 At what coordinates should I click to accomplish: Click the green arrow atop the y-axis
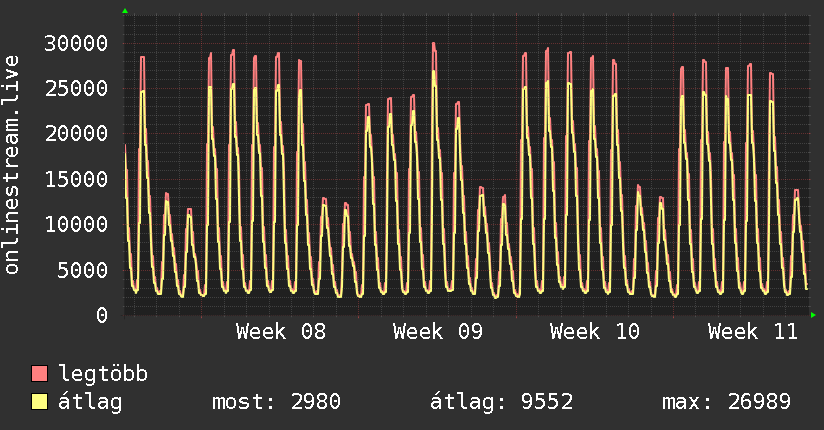pos(125,11)
